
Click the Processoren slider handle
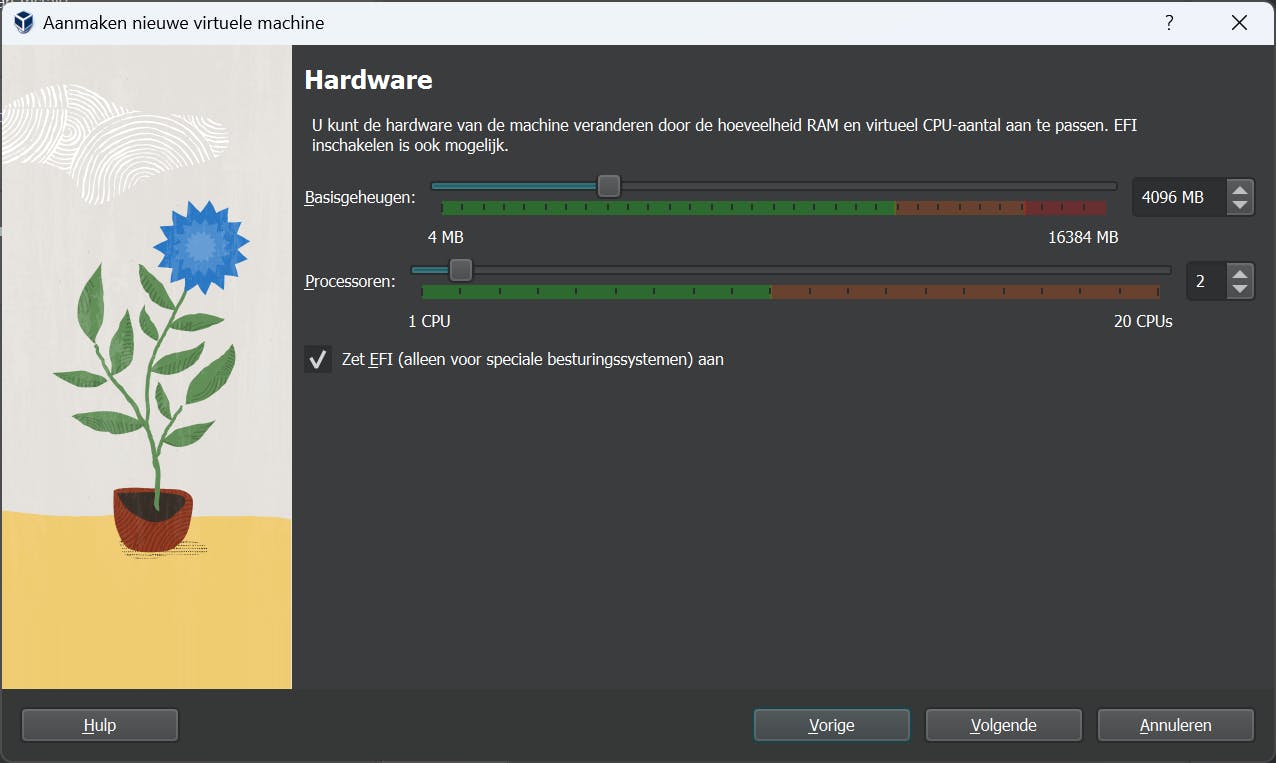point(460,270)
